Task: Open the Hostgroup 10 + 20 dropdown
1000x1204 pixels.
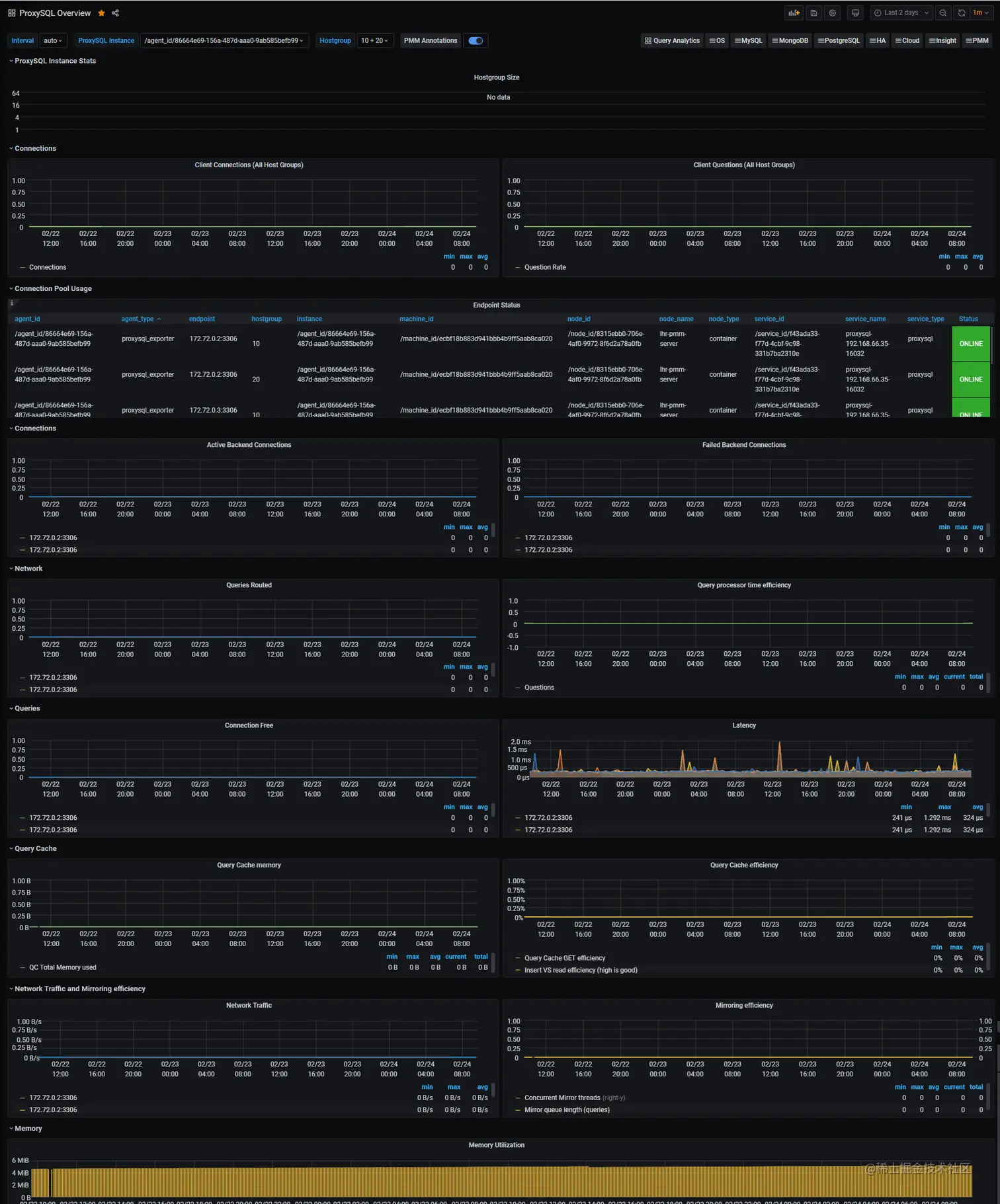Action: click(x=375, y=40)
